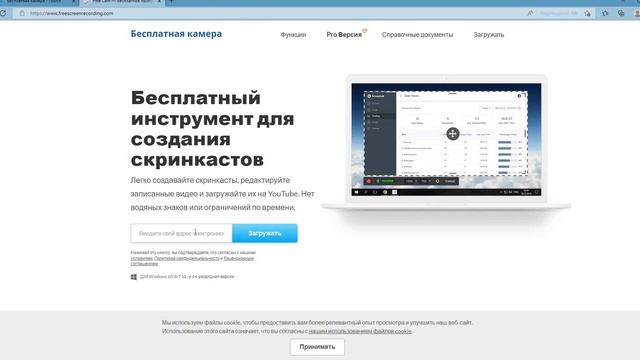Focus the email address input field
This screenshot has width=640, height=360.
[182, 233]
